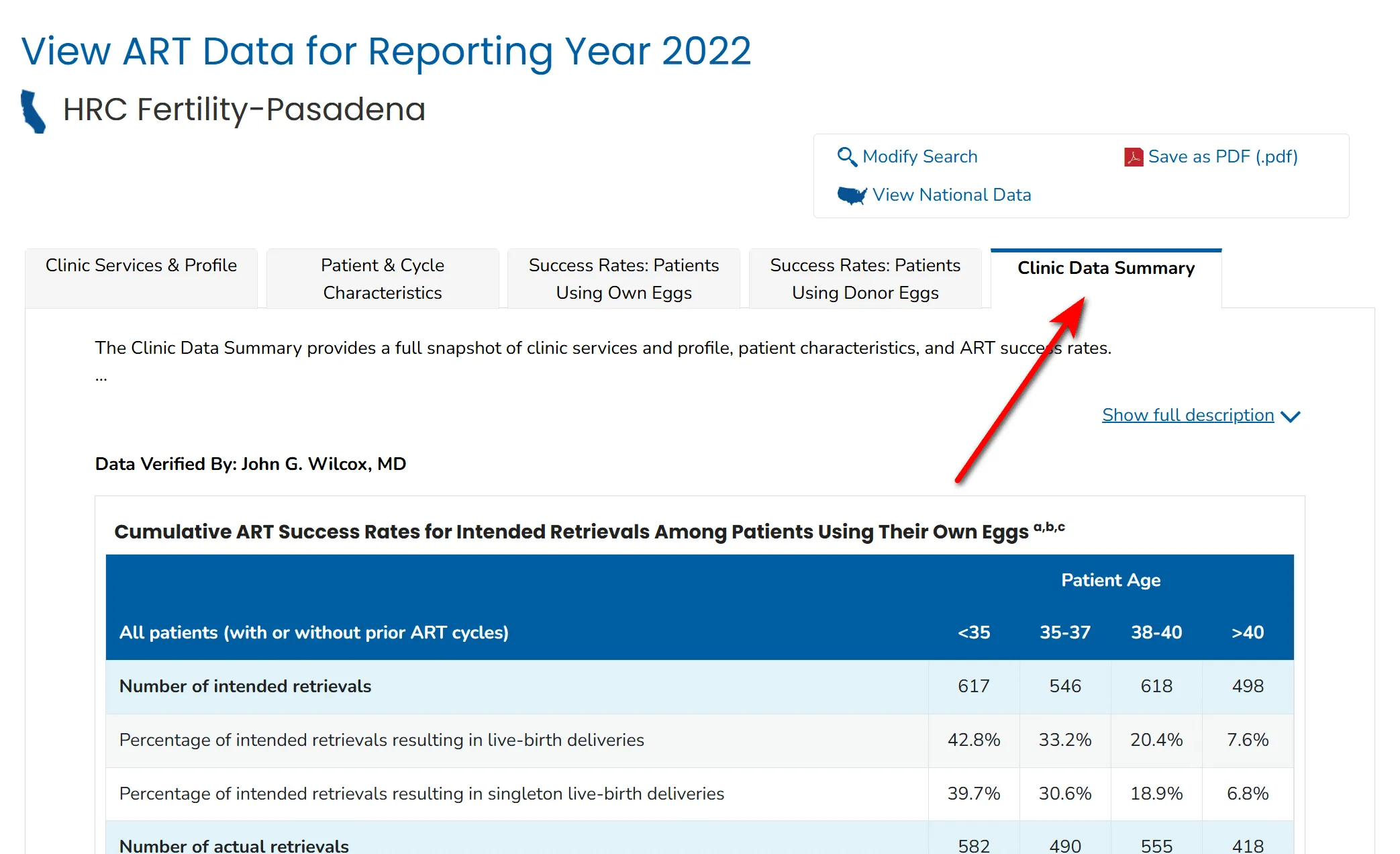Open Success Rates: Patients Using Own Eggs tab

623,279
